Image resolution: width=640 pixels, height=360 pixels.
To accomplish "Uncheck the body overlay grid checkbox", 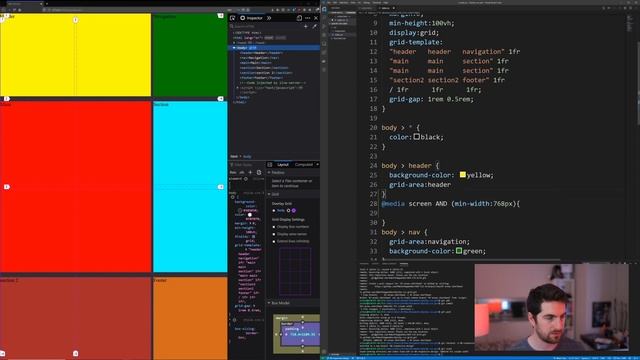I will tap(274, 211).
